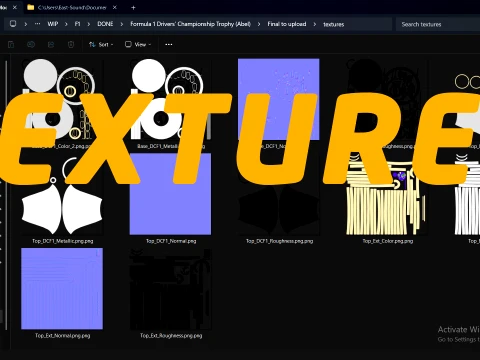This screenshot has width=480, height=360.
Task: Close the first File Explorer tab
Action: (x=15, y=7)
